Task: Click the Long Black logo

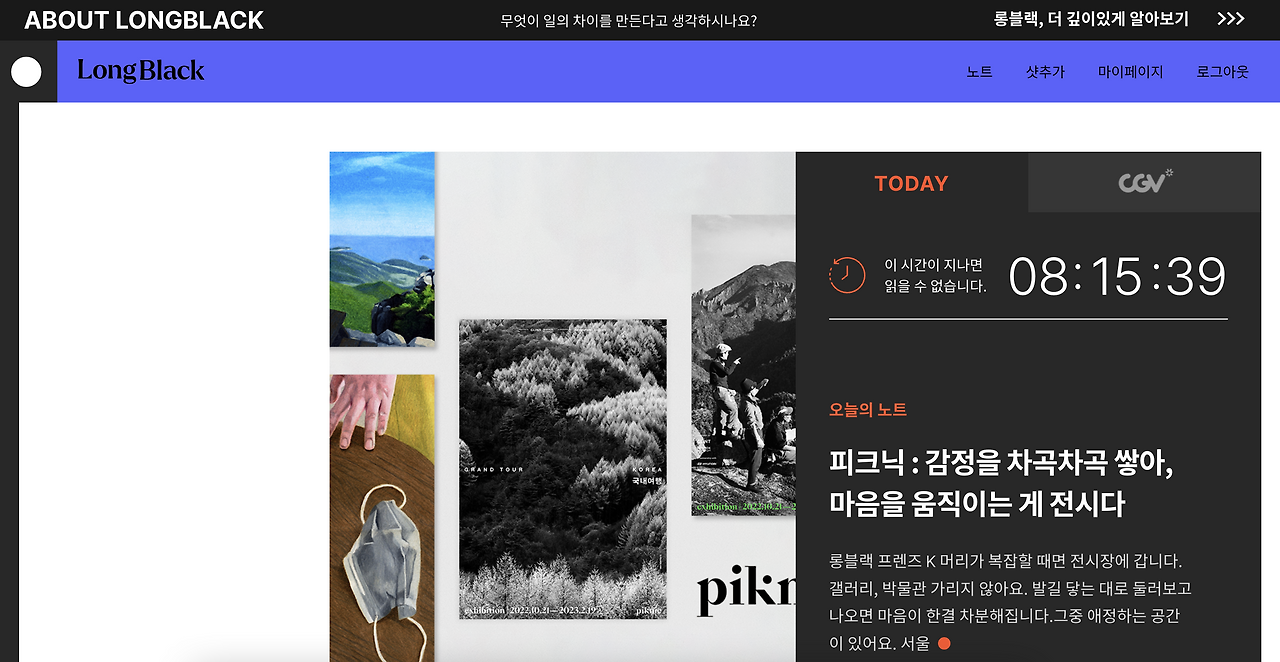Action: coord(141,71)
